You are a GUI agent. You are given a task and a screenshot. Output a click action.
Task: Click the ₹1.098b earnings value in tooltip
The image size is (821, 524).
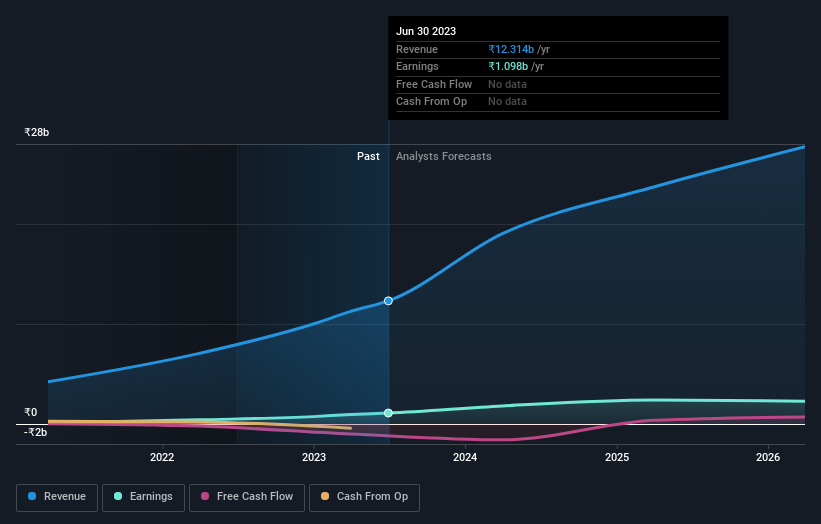click(508, 66)
